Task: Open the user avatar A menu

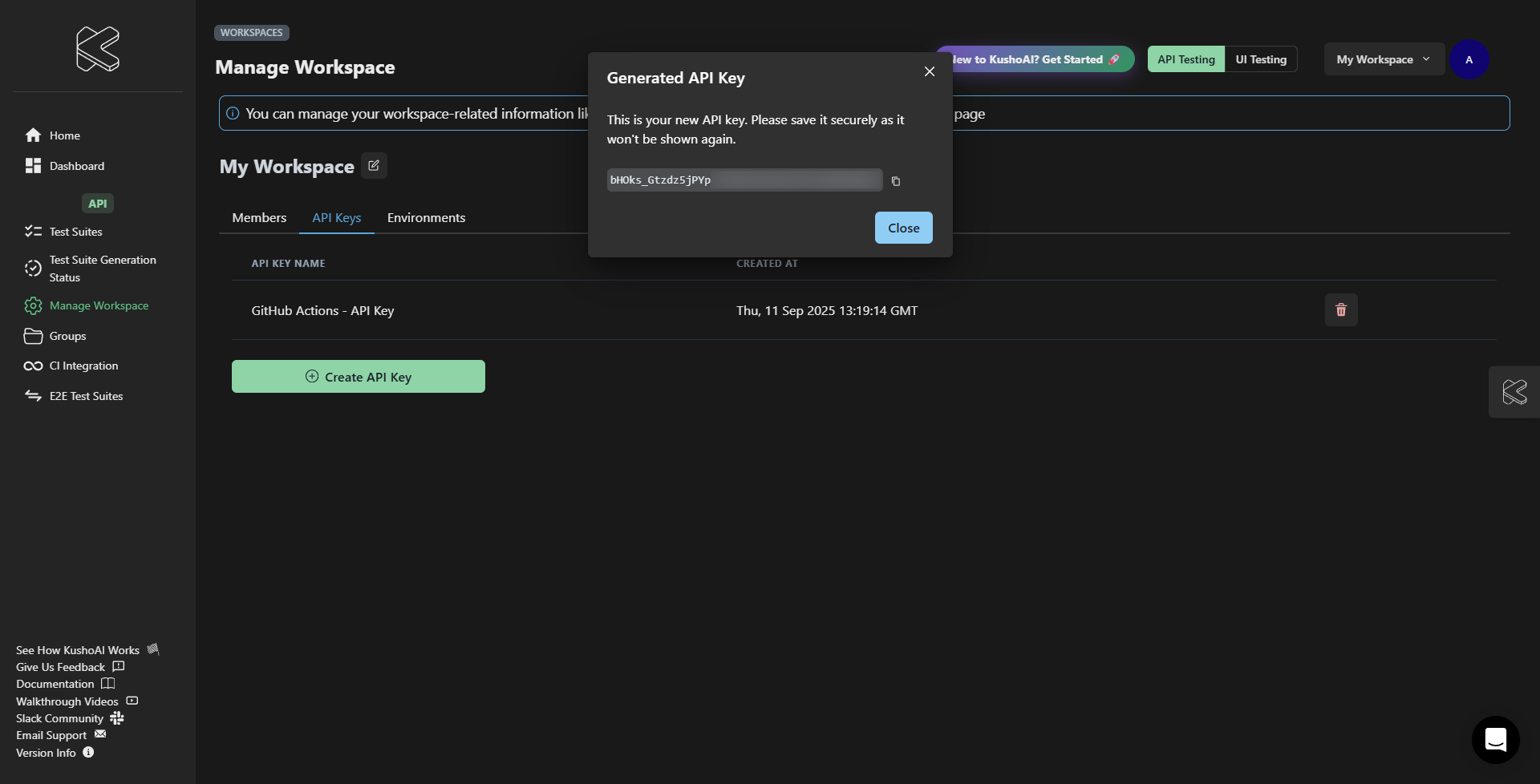Action: point(1469,59)
